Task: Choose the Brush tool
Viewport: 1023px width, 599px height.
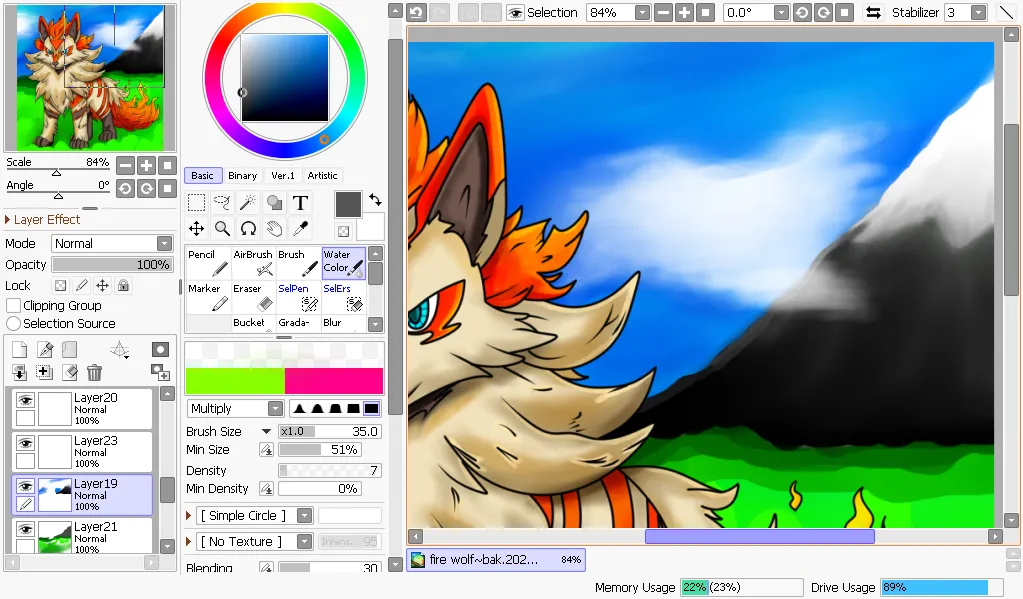Action: 298,263
